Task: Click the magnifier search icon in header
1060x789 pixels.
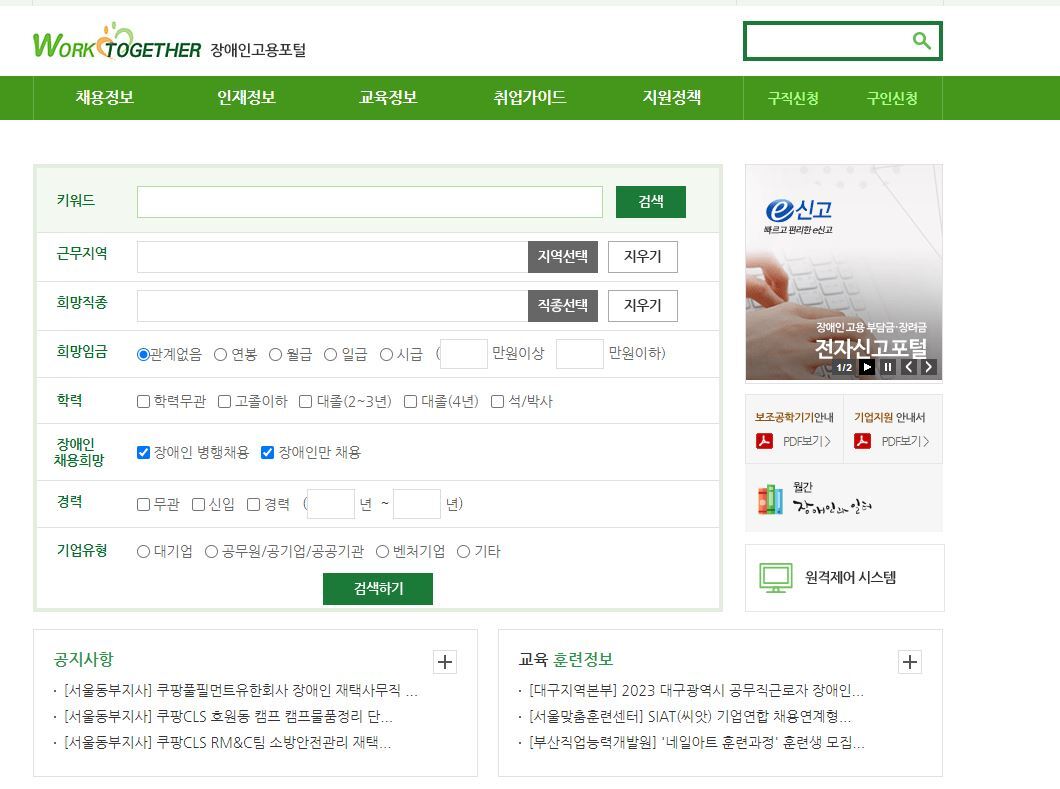Action: [x=921, y=41]
